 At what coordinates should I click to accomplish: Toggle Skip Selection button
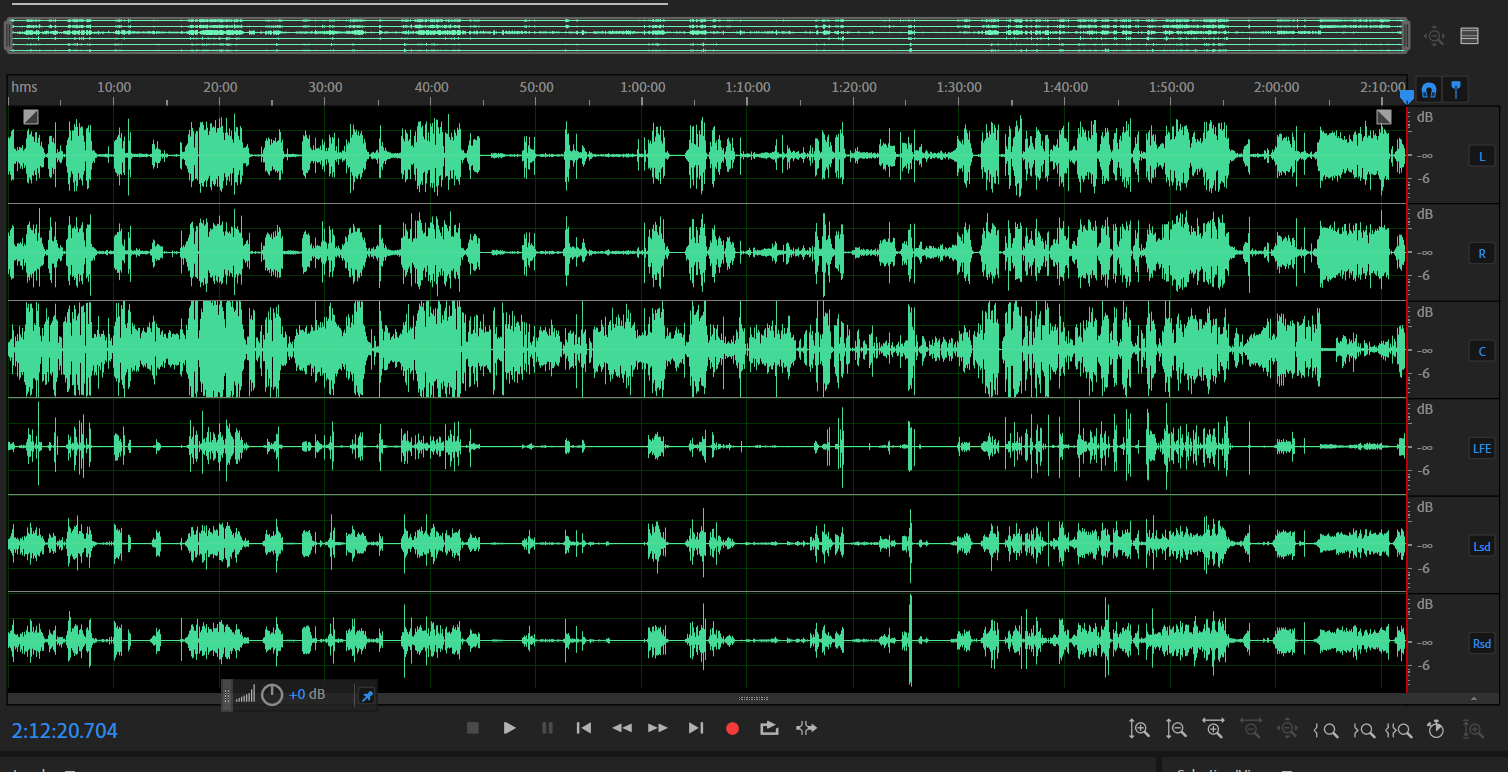click(806, 728)
